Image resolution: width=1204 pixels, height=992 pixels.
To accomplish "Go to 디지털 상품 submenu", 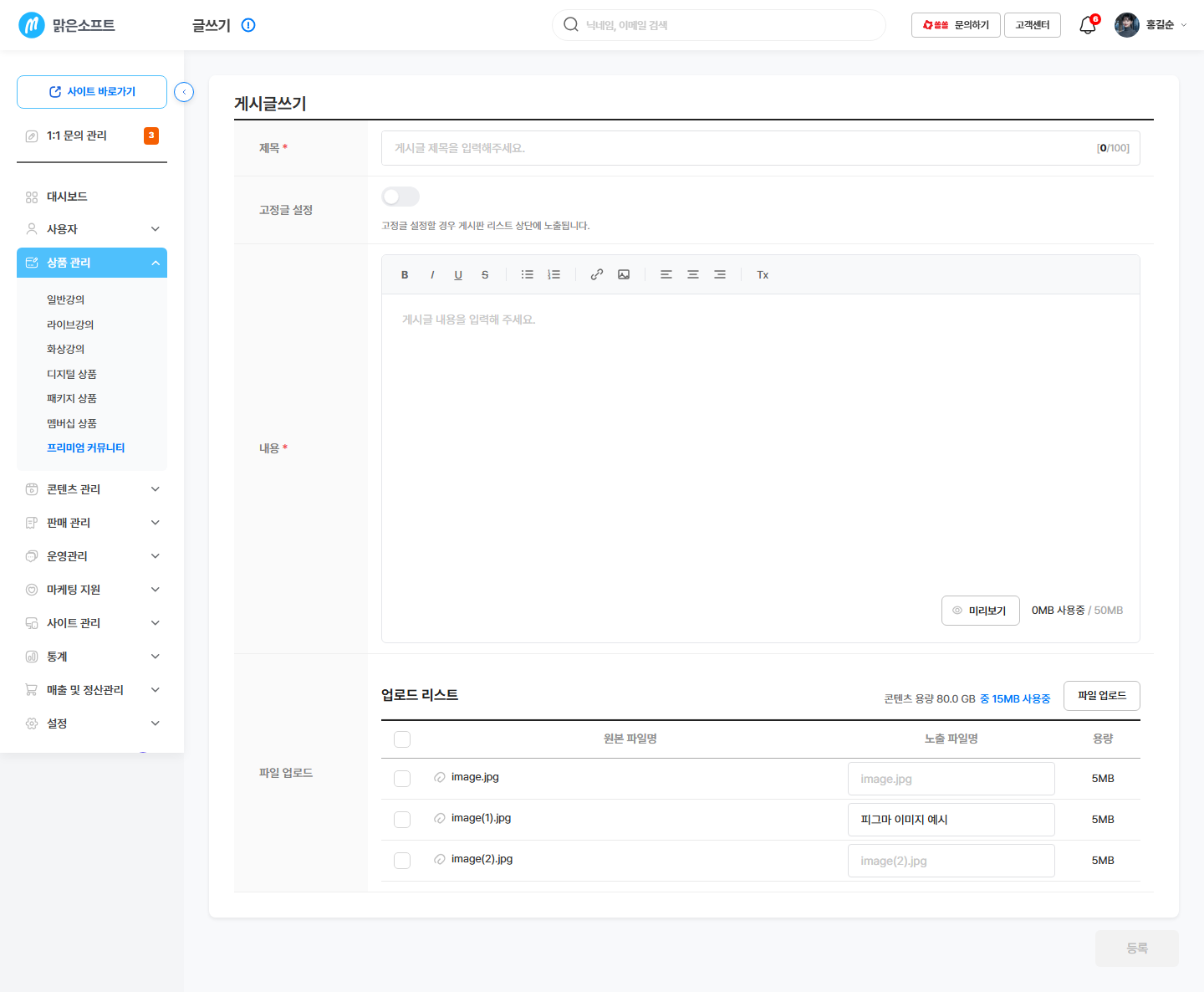I will (72, 374).
